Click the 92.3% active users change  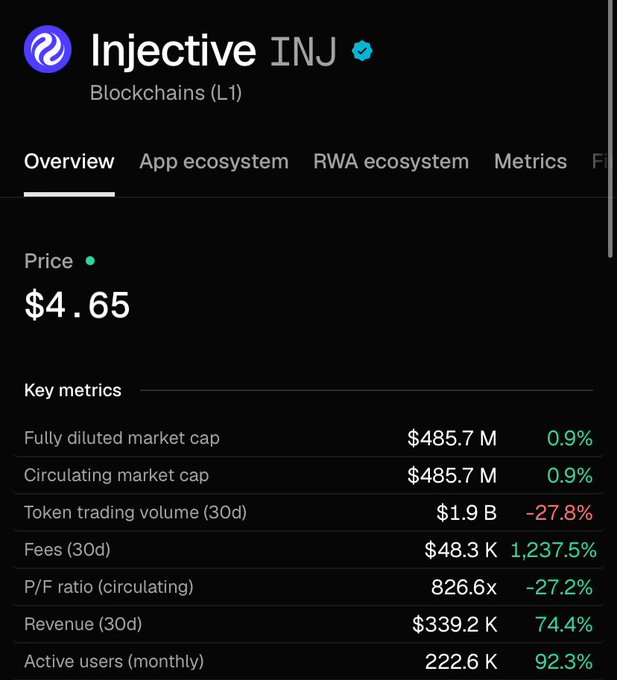564,662
